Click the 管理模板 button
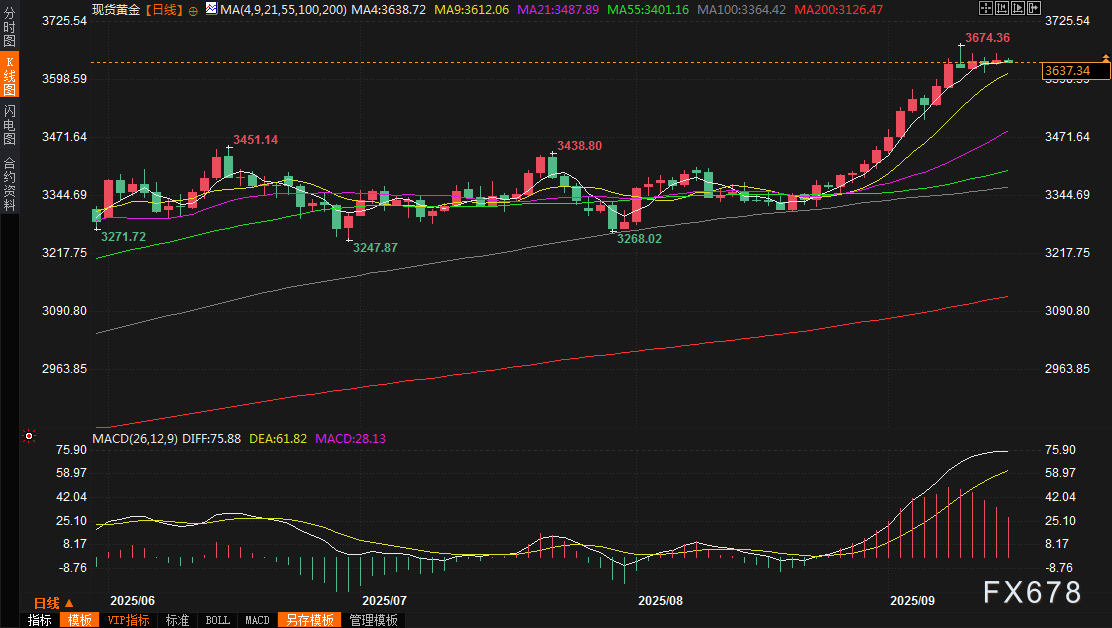Viewport: 1112px width, 628px height. [x=373, y=620]
